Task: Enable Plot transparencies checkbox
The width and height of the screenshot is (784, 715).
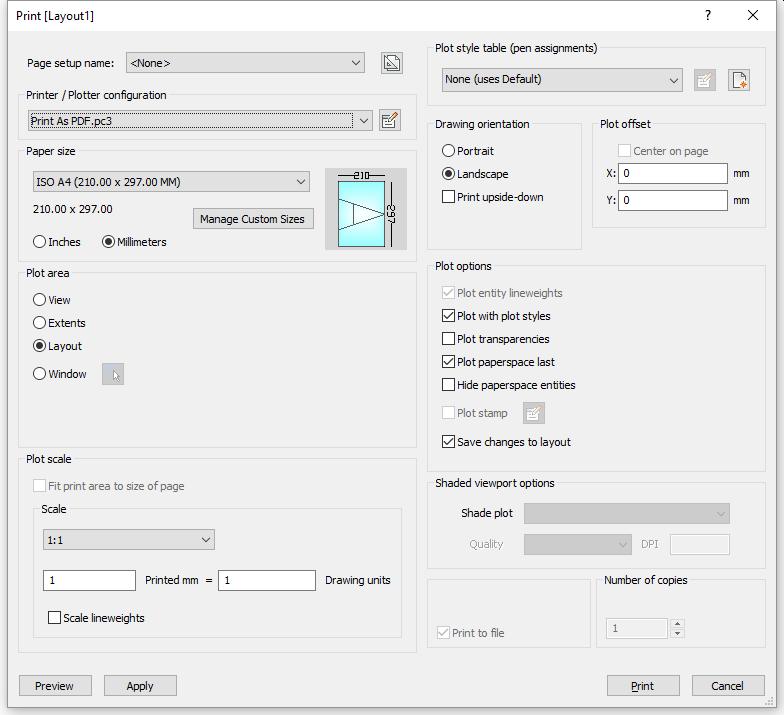Action: (449, 339)
